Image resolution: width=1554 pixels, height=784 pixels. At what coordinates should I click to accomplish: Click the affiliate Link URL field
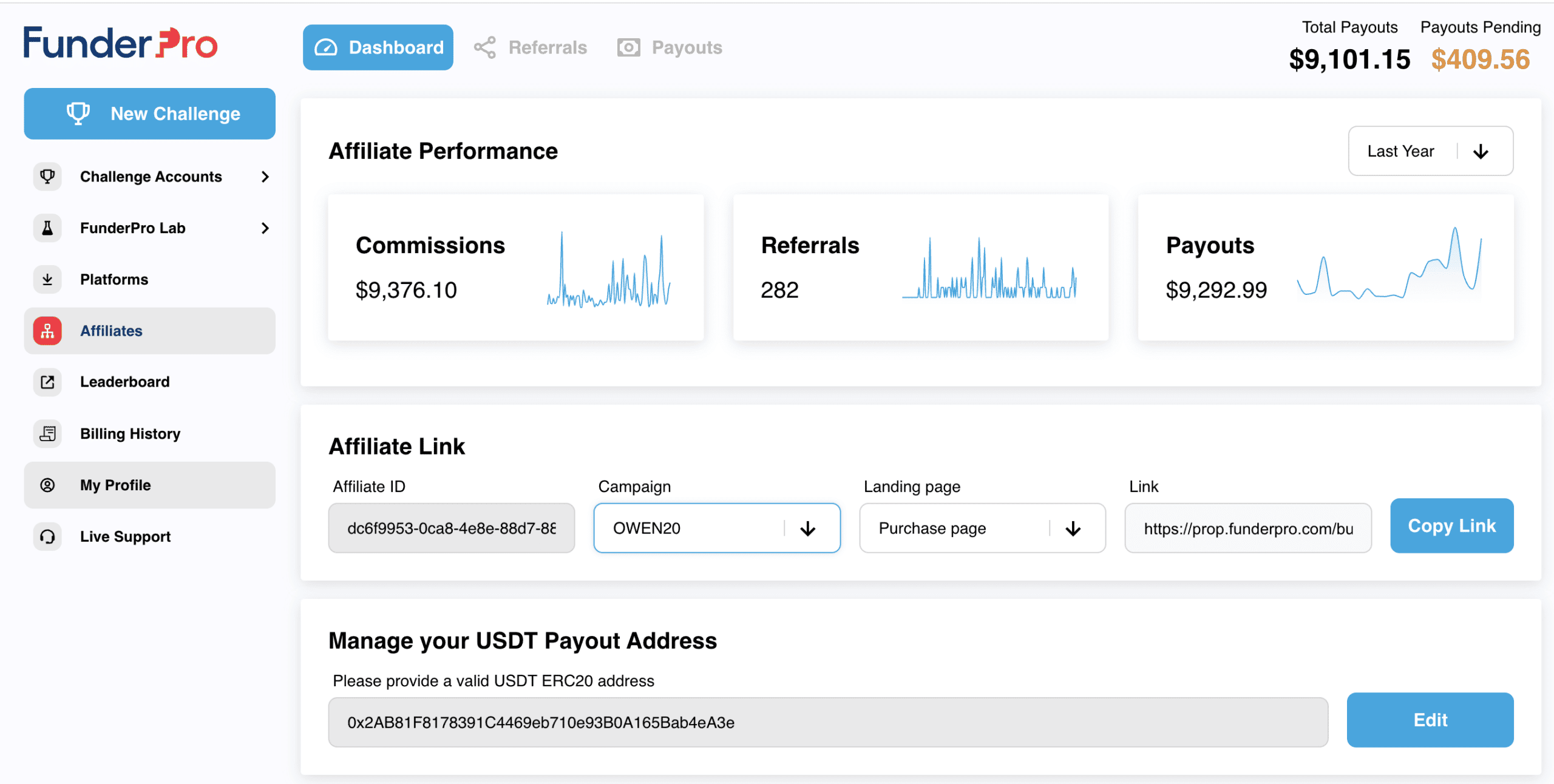point(1248,528)
